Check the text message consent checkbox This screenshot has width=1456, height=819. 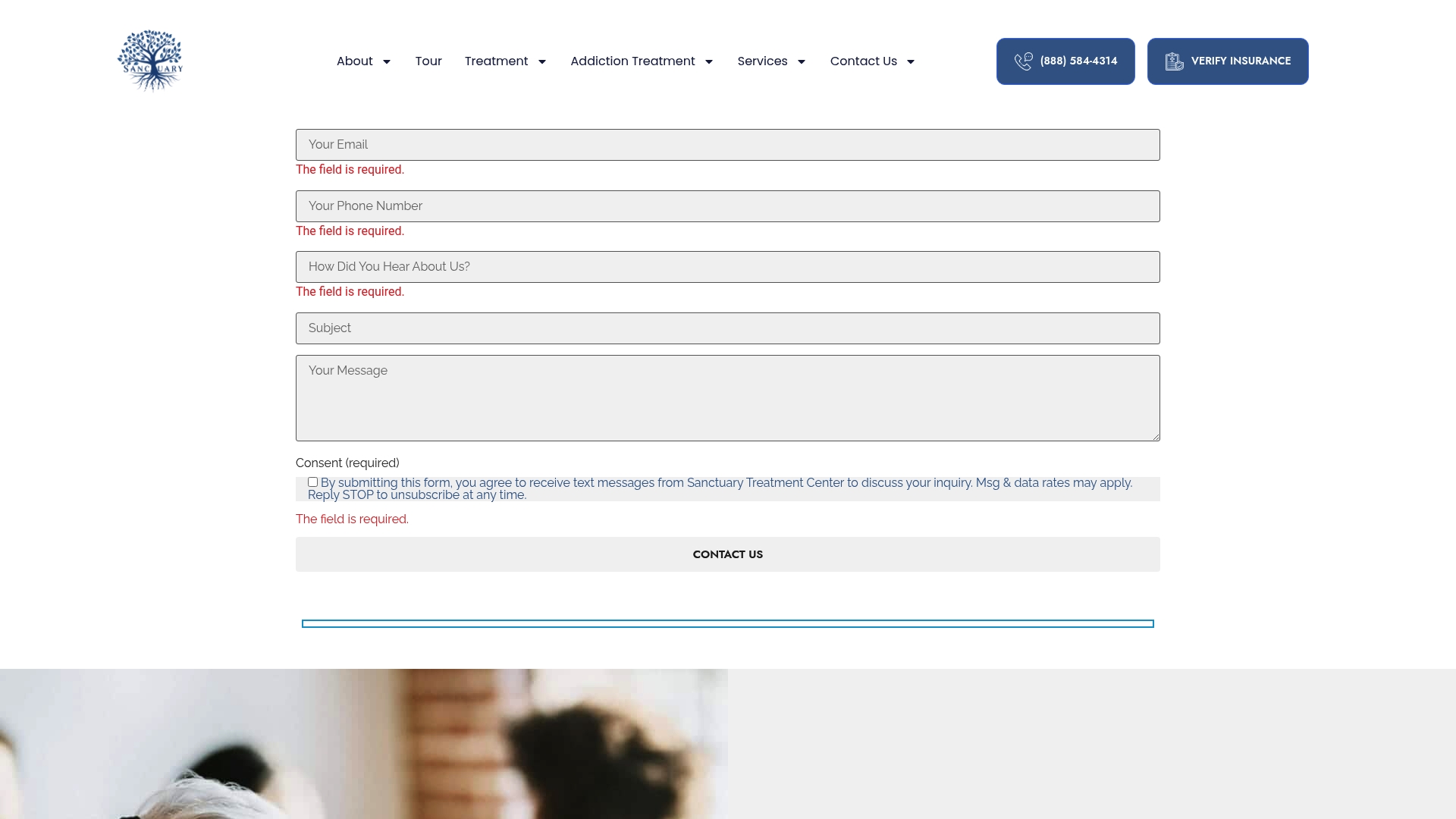coord(312,482)
